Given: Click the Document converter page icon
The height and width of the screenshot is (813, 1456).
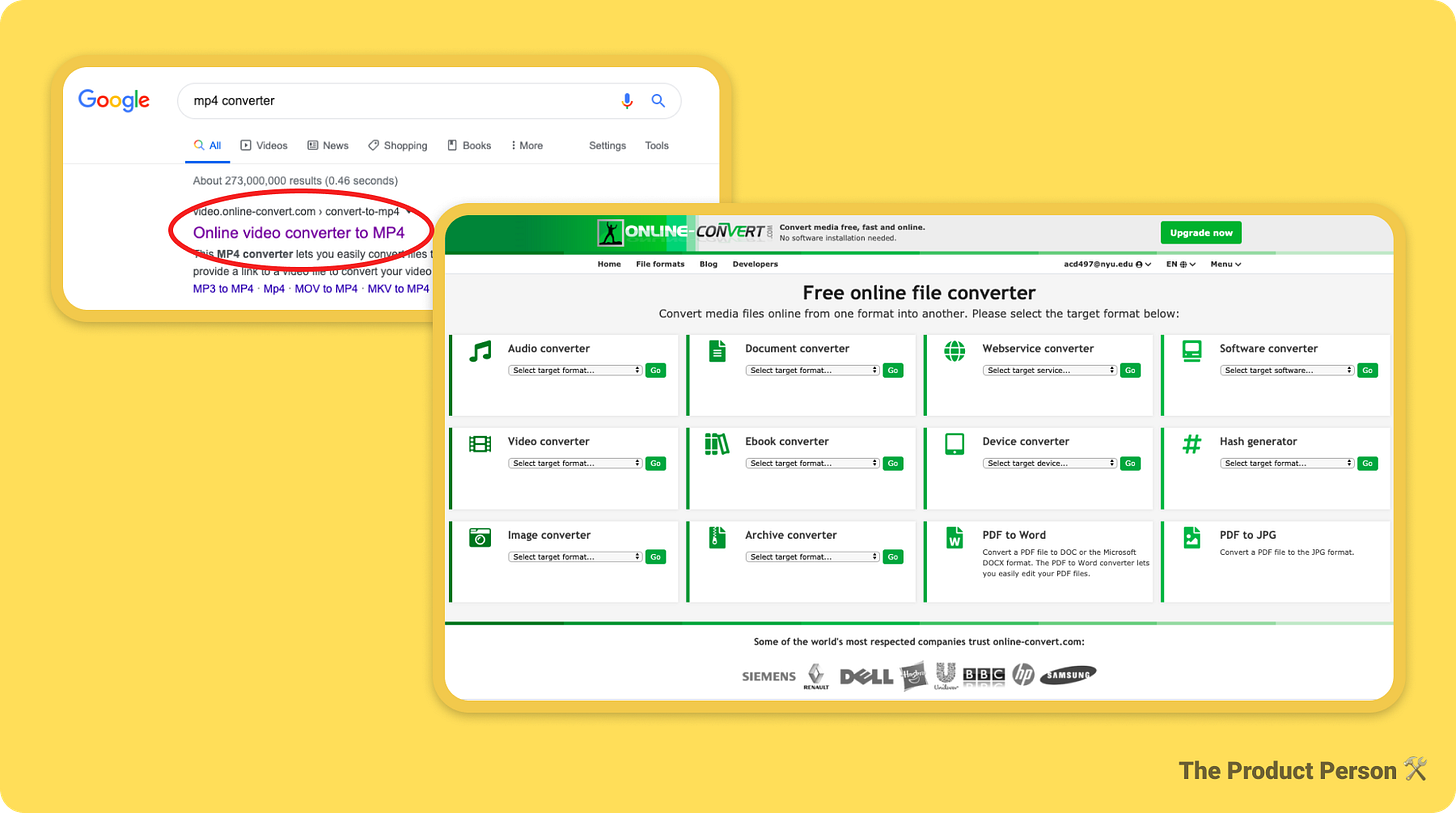Looking at the screenshot, I should (717, 351).
